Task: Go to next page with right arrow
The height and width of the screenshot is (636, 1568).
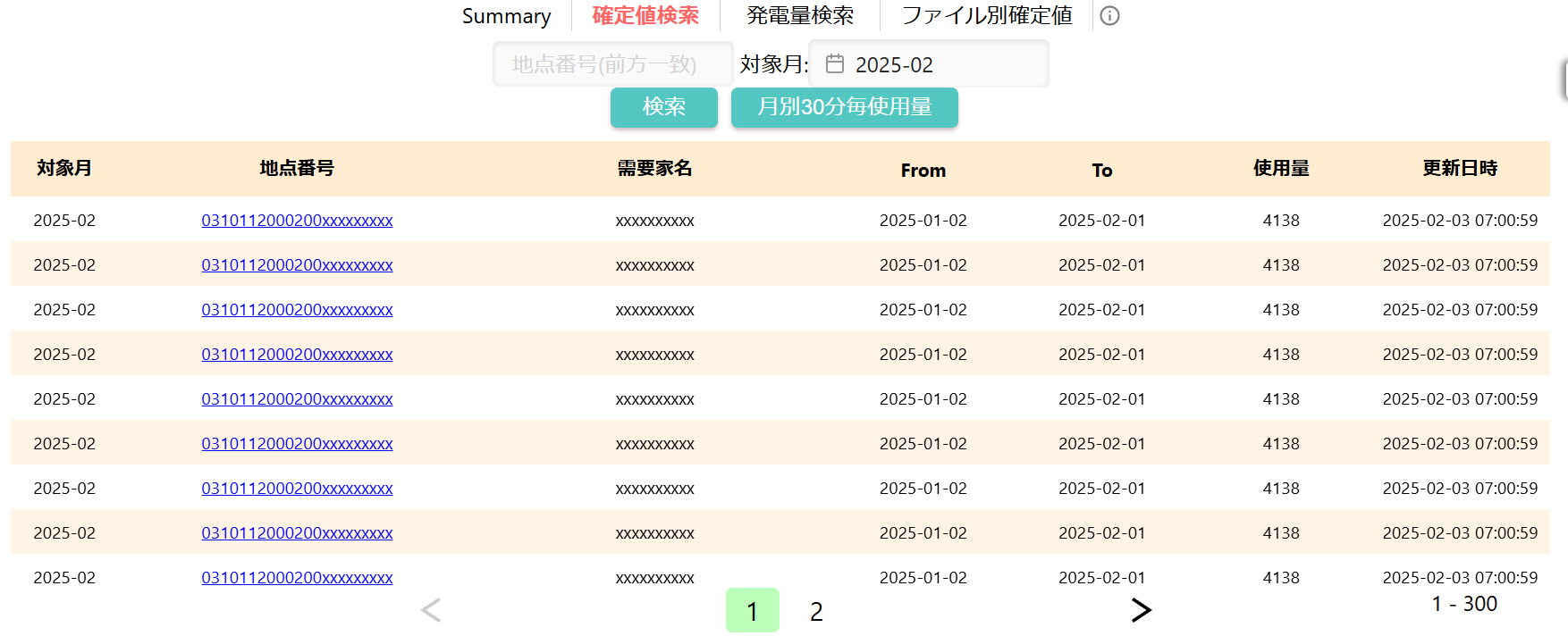Action: pyautogui.click(x=1141, y=610)
